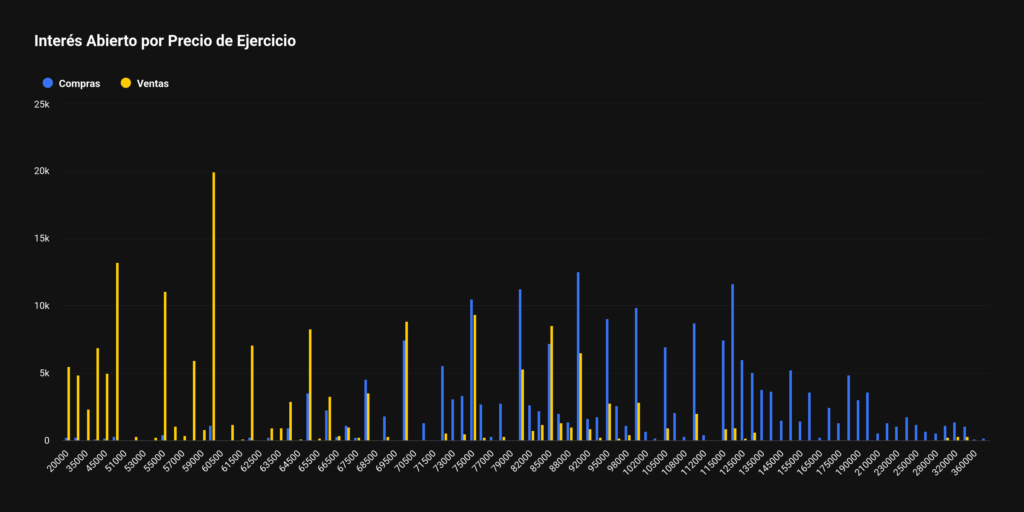Viewport: 1024px width, 512px height.
Task: Click the 5k y-axis label
Action: (x=43, y=373)
